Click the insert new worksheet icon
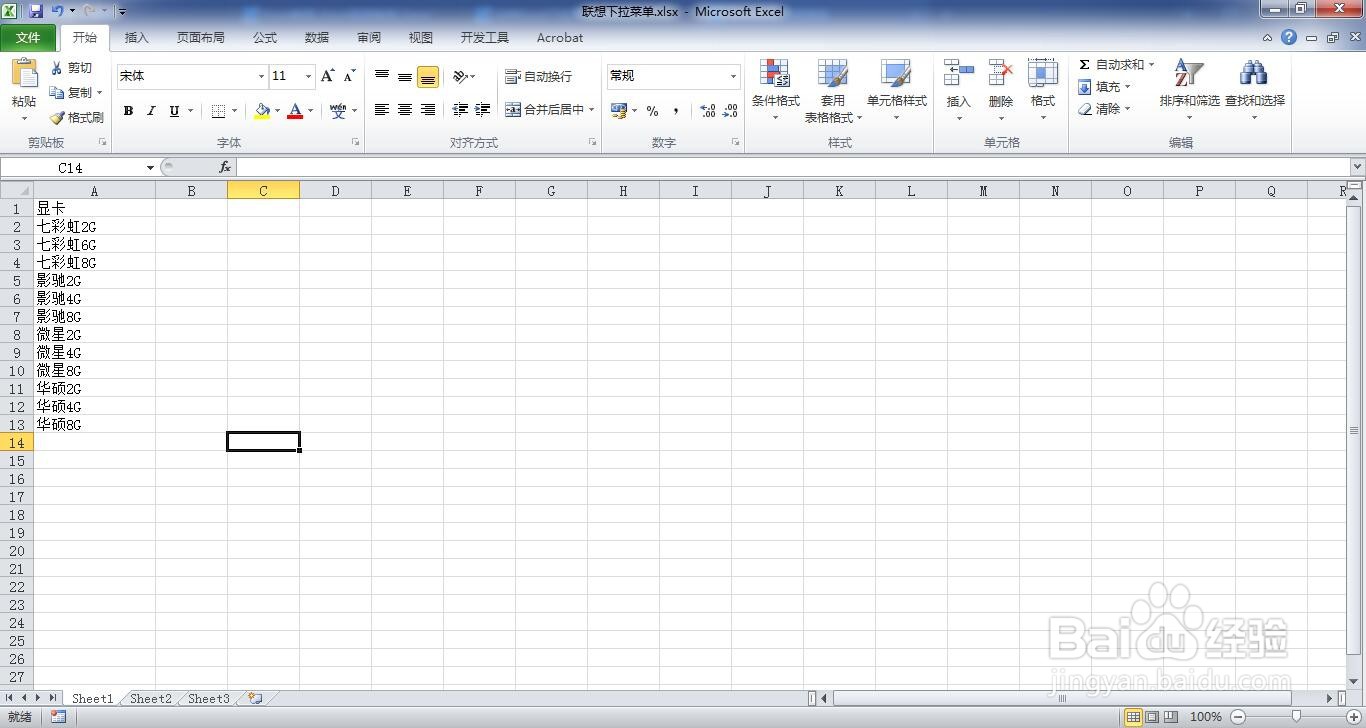The width and height of the screenshot is (1366, 728). 256,699
